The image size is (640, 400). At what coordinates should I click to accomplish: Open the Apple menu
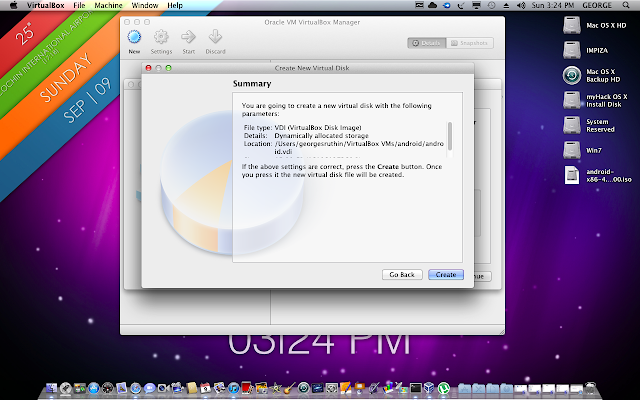click(13, 5)
